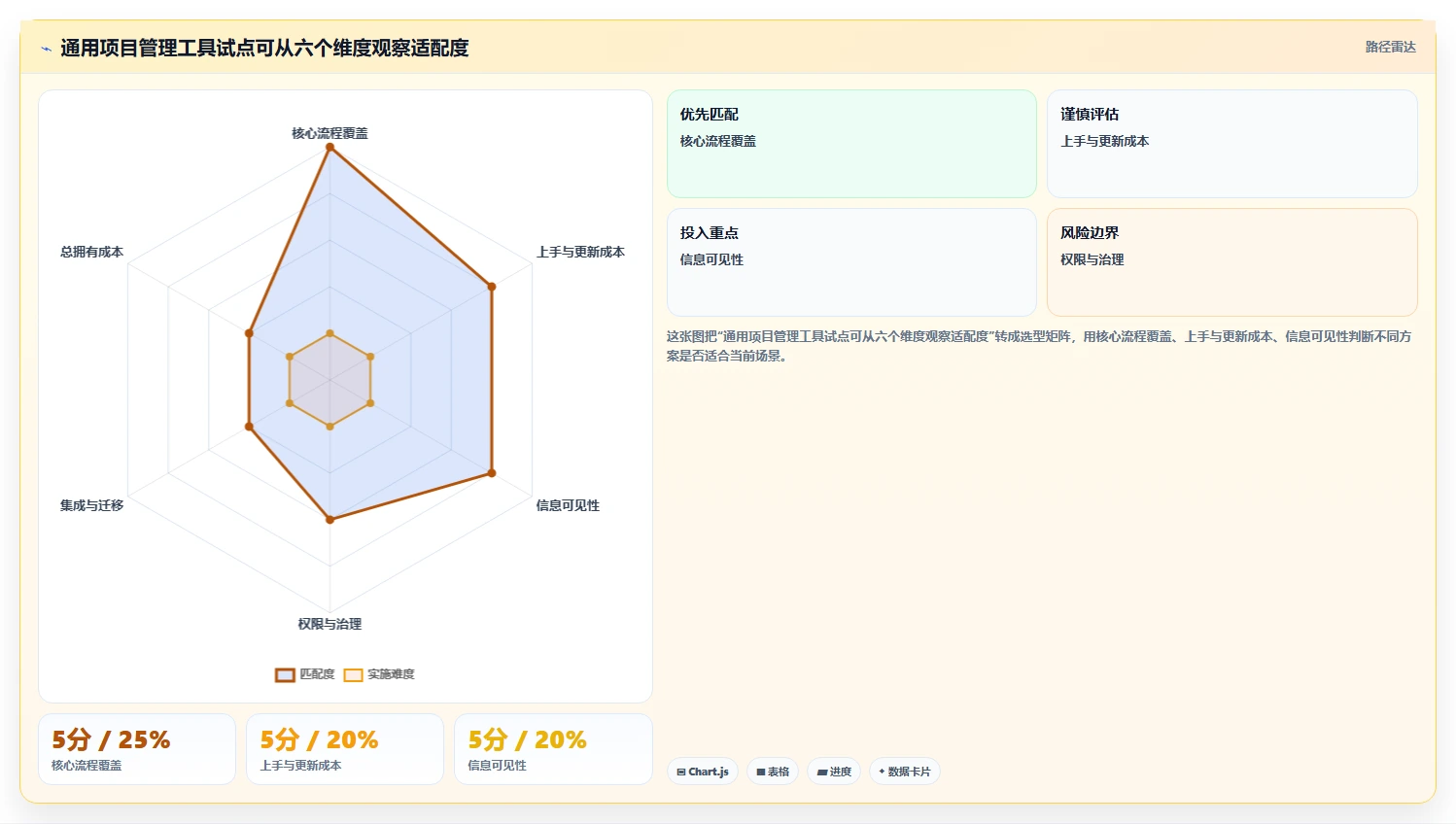The height and width of the screenshot is (824, 1456).
Task: Click the 匹配度 data point at 权限与治理
Action: pos(329,520)
